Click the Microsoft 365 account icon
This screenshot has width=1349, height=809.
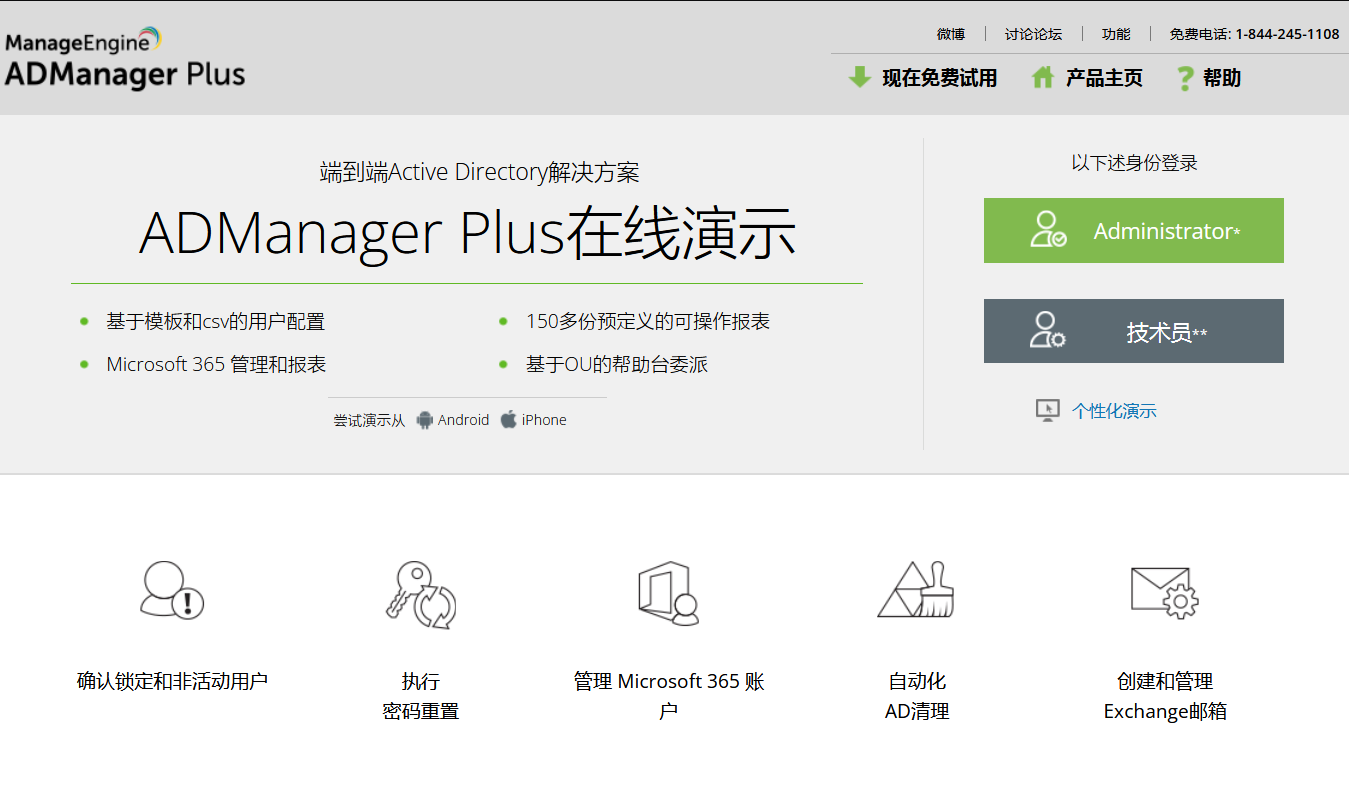[x=668, y=593]
